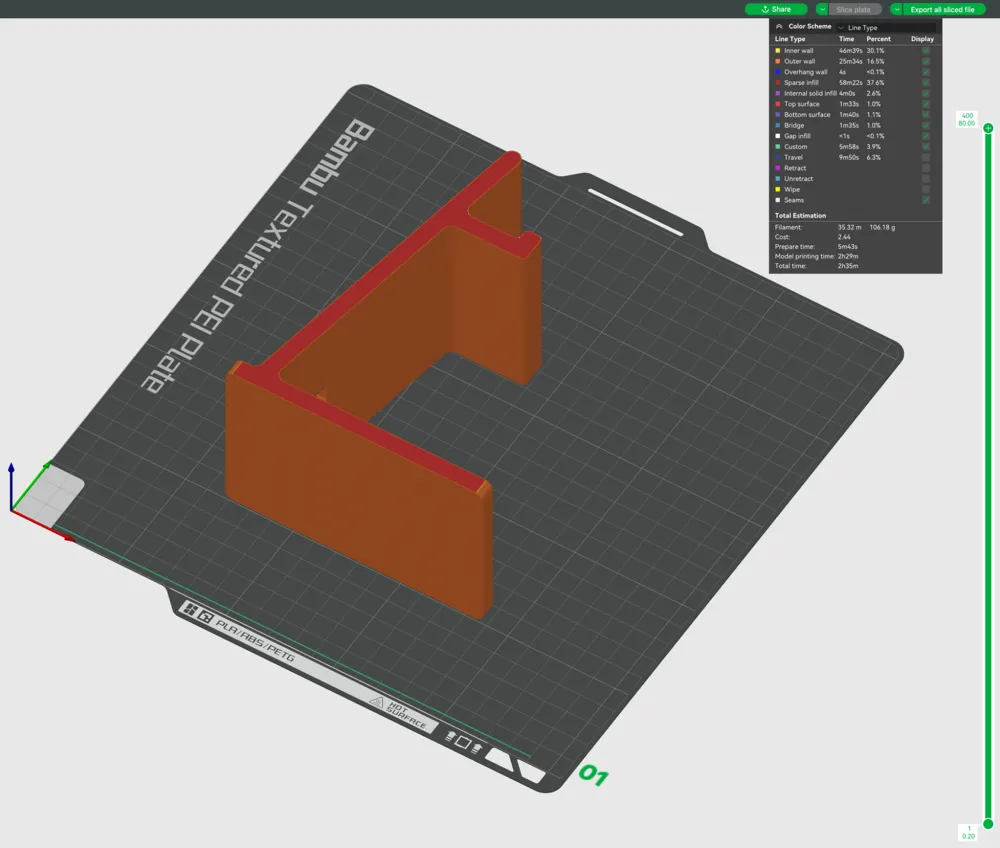Click the Bridge line type color icon
Image resolution: width=1000 pixels, height=848 pixels.
point(777,126)
